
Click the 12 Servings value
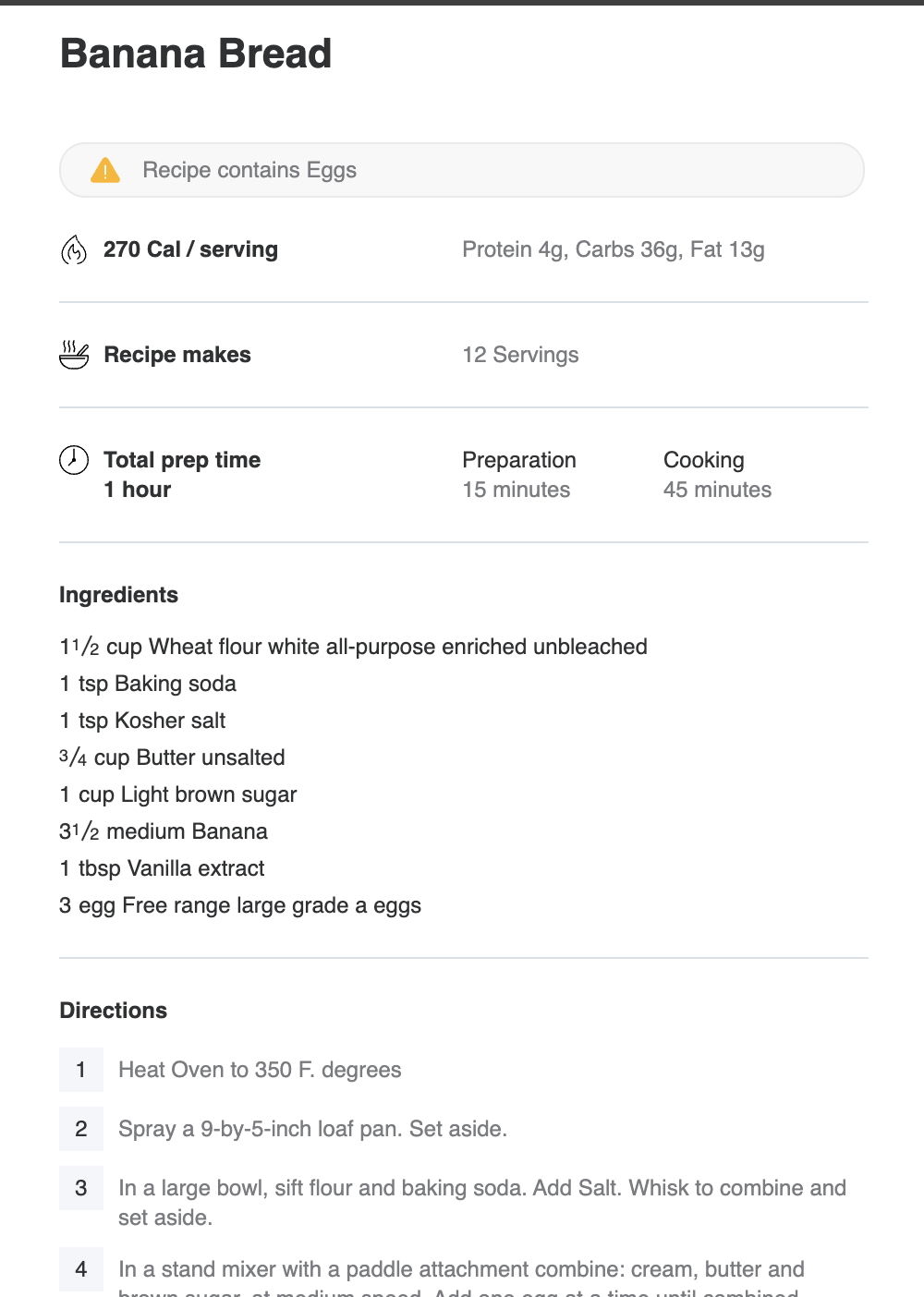pos(520,355)
